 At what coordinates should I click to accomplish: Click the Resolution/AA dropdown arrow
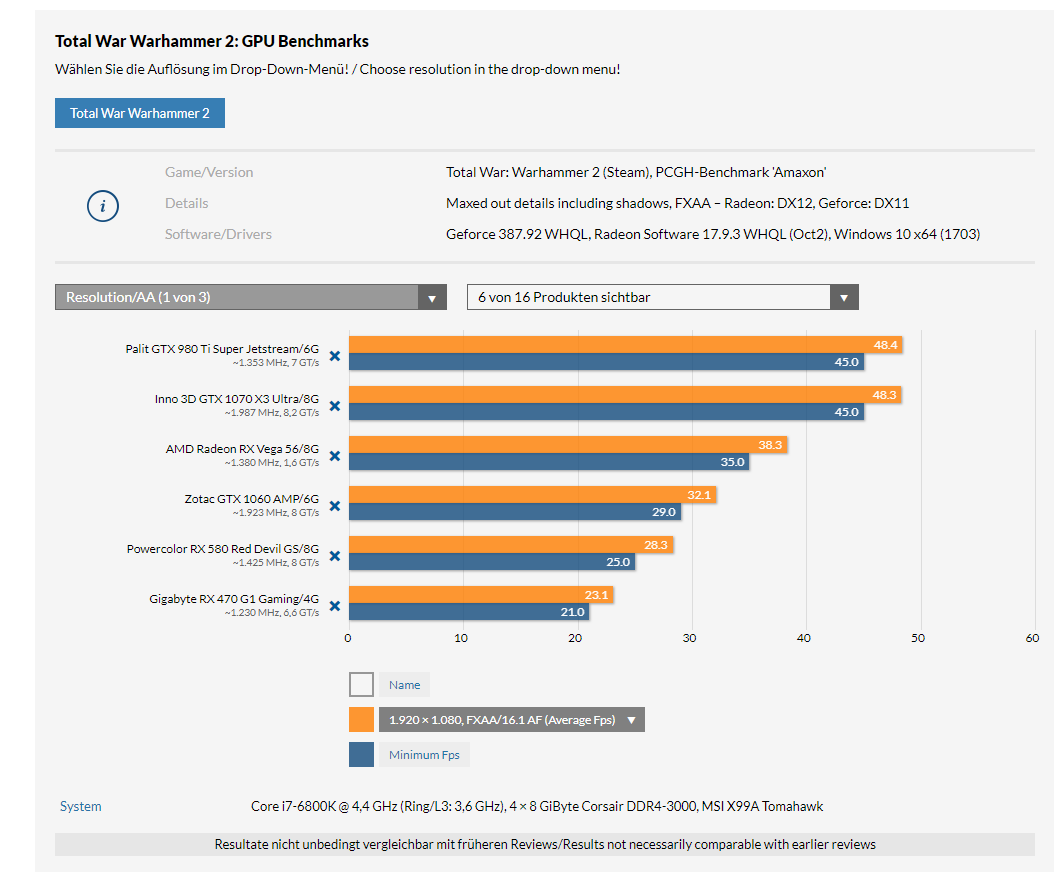click(432, 298)
